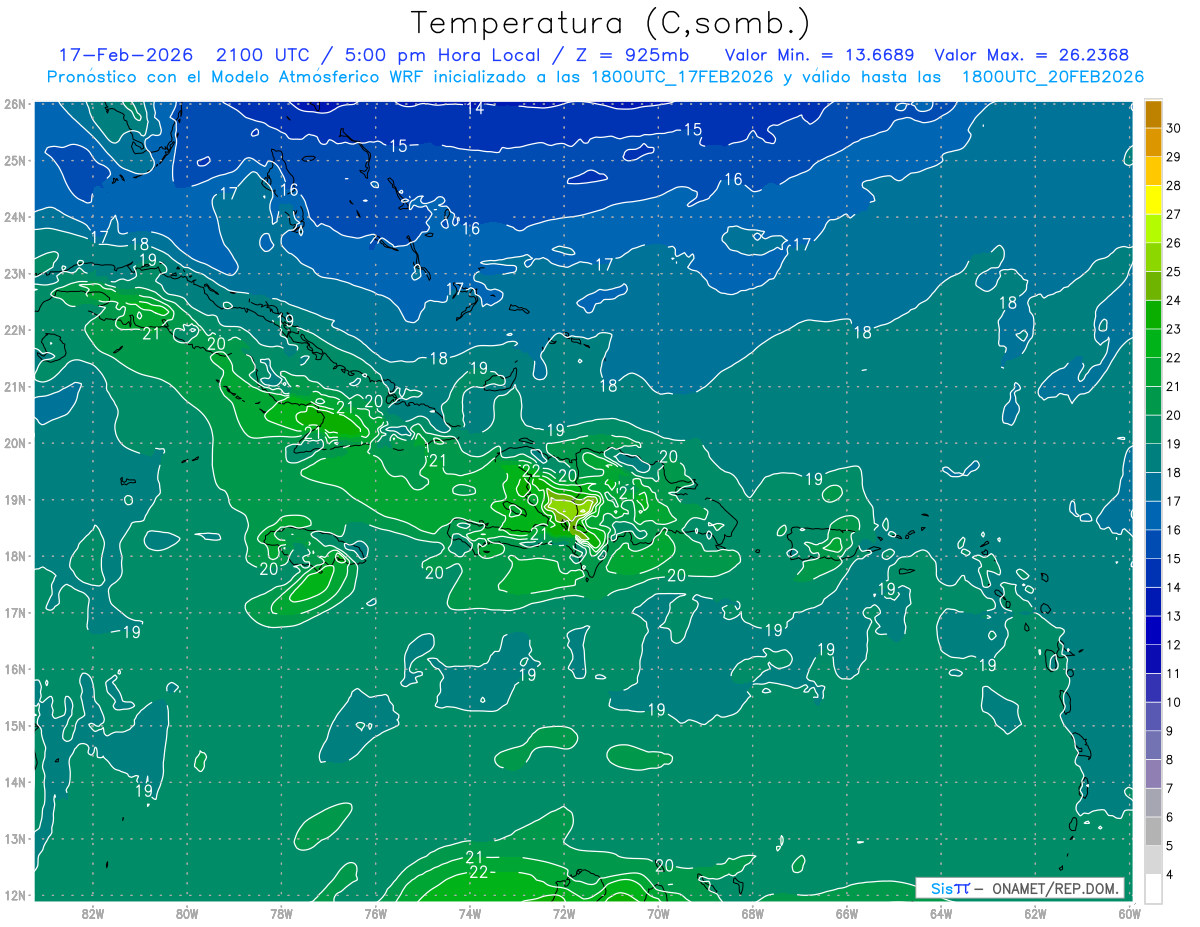Image resolution: width=1200 pixels, height=927 pixels.
Task: Click the "70W" longitude label
Action: tap(658, 914)
